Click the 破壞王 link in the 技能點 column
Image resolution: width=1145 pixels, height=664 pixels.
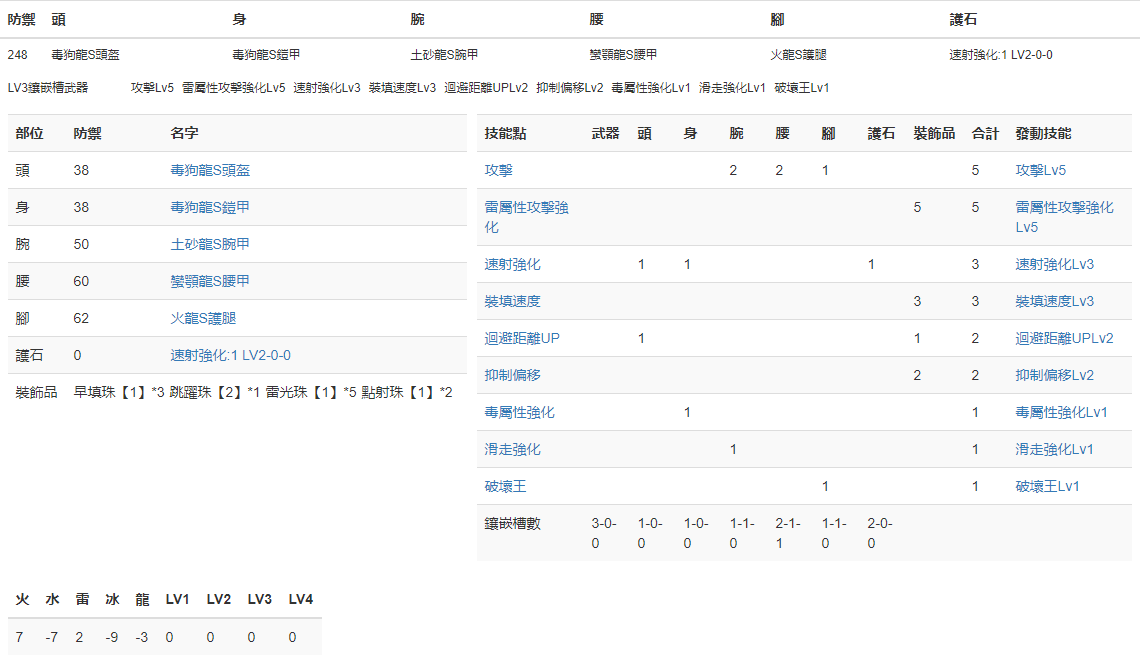click(x=505, y=487)
